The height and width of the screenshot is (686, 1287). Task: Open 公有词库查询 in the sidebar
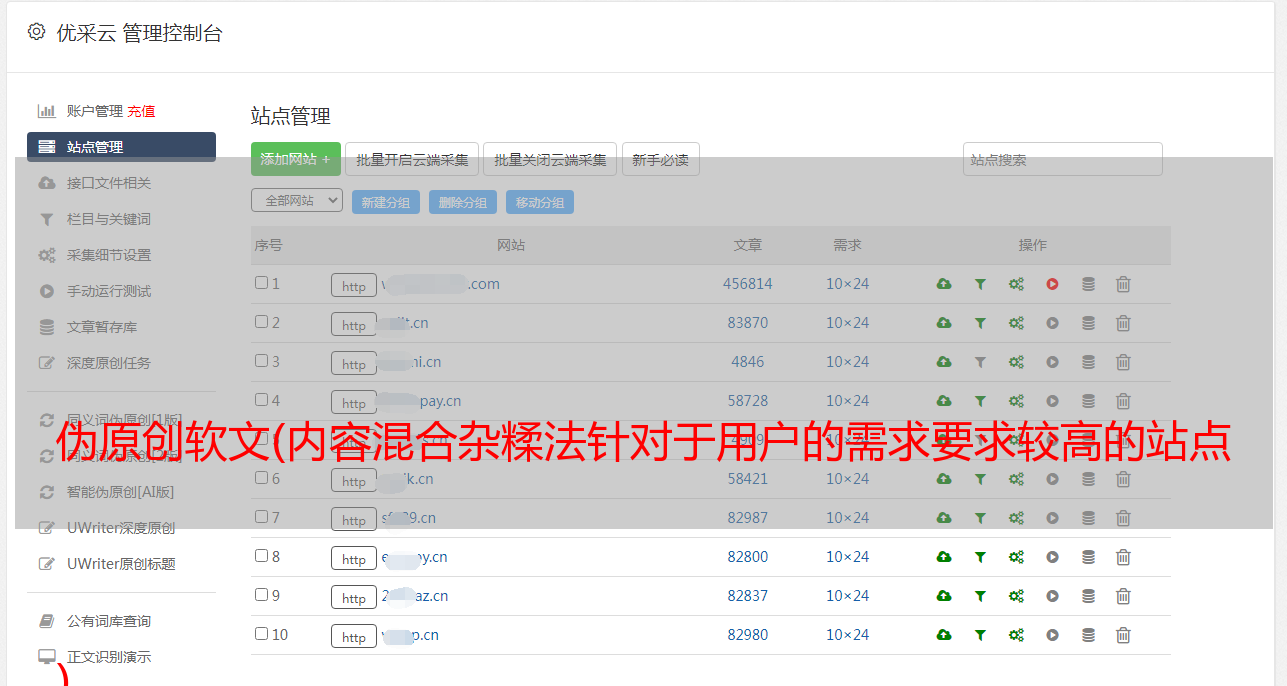109,621
